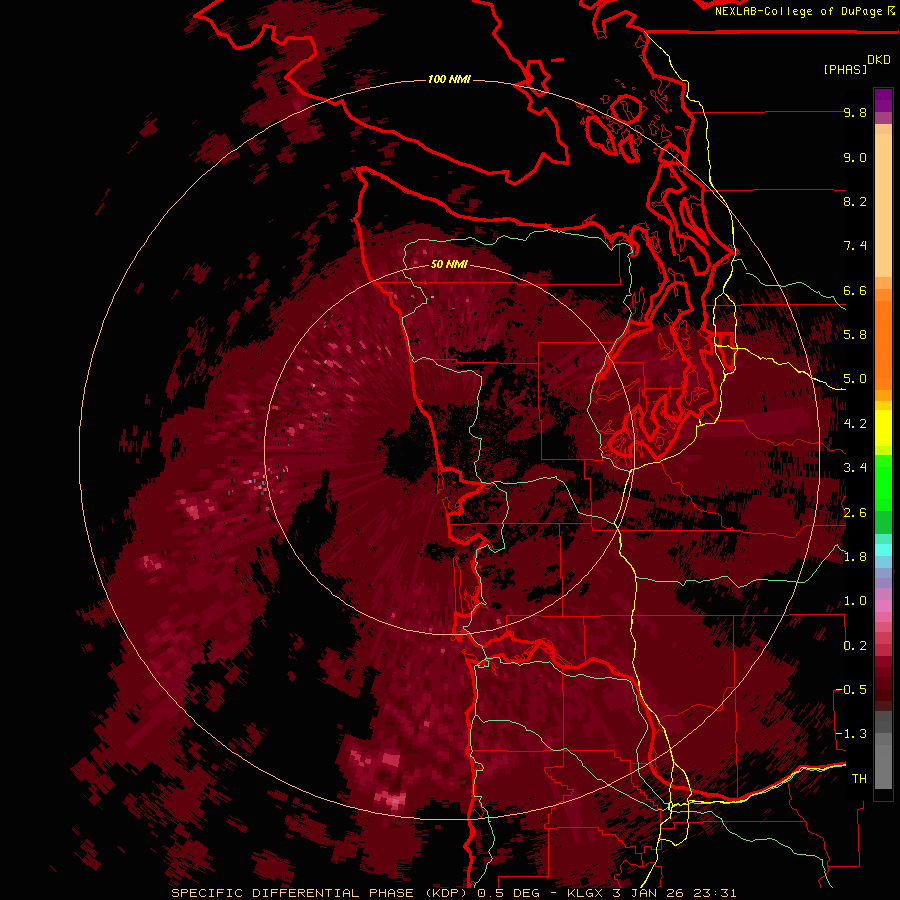The image size is (900, 900).
Task: Click the purple top segment of color bar
Action: tap(883, 99)
